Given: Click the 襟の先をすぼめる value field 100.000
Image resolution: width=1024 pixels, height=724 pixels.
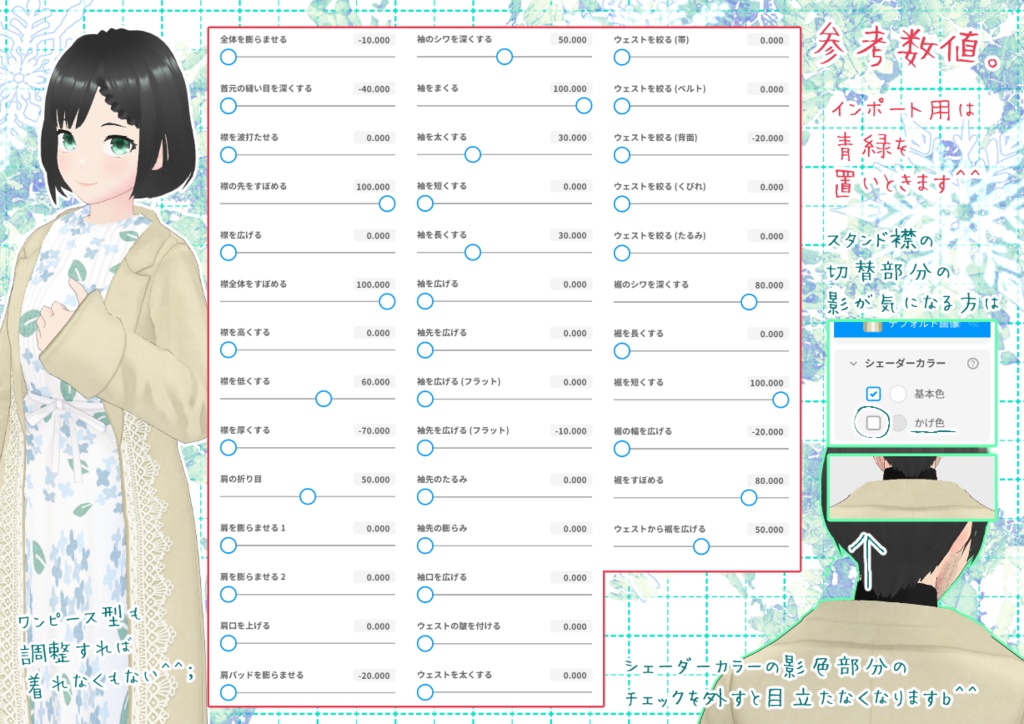Looking at the screenshot, I should pos(374,187).
